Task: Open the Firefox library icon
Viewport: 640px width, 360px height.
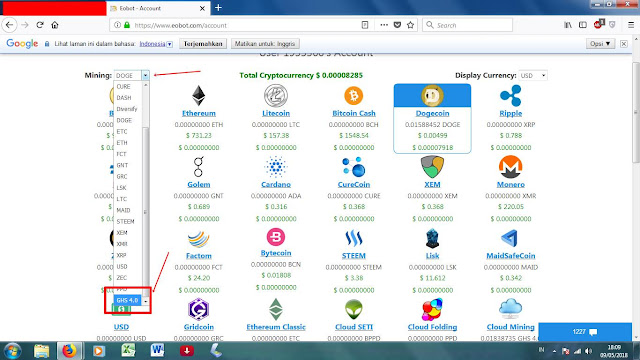Action: pyautogui.click(x=568, y=25)
